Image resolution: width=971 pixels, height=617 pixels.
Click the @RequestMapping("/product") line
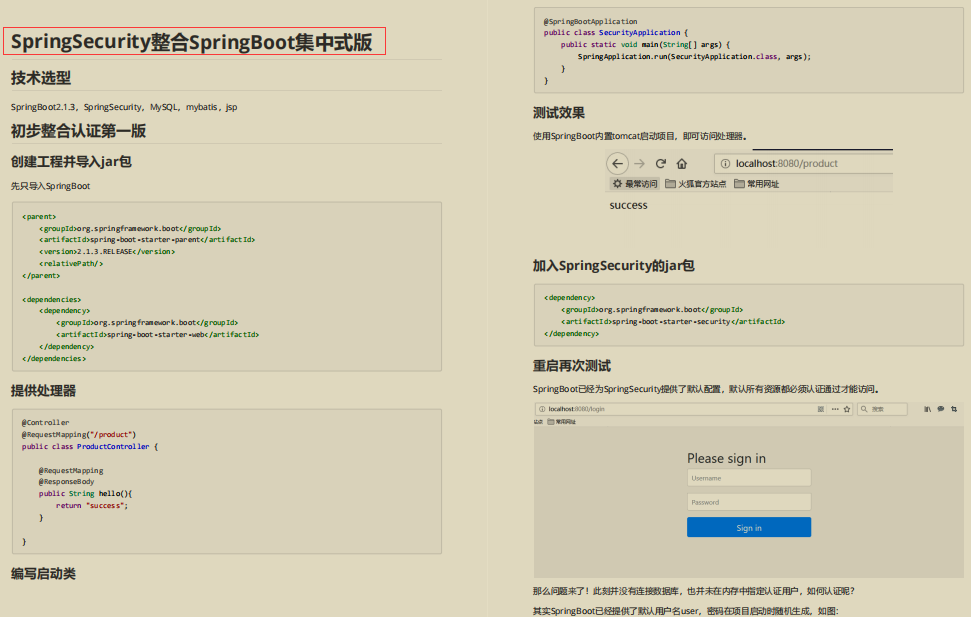pyautogui.click(x=79, y=434)
